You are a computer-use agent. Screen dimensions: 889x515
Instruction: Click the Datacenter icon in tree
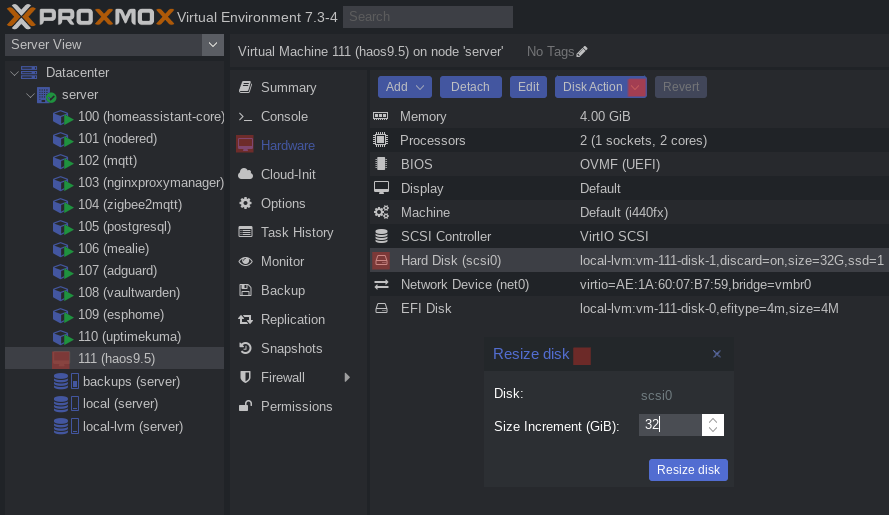tap(29, 73)
